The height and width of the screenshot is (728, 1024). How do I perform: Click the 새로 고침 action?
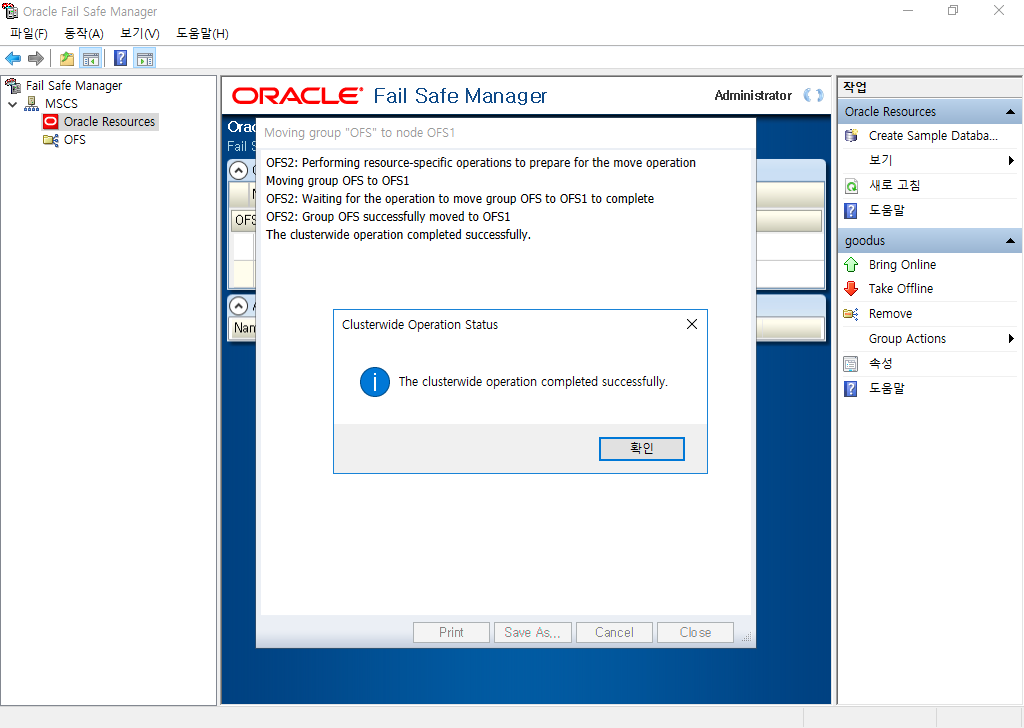coord(894,185)
